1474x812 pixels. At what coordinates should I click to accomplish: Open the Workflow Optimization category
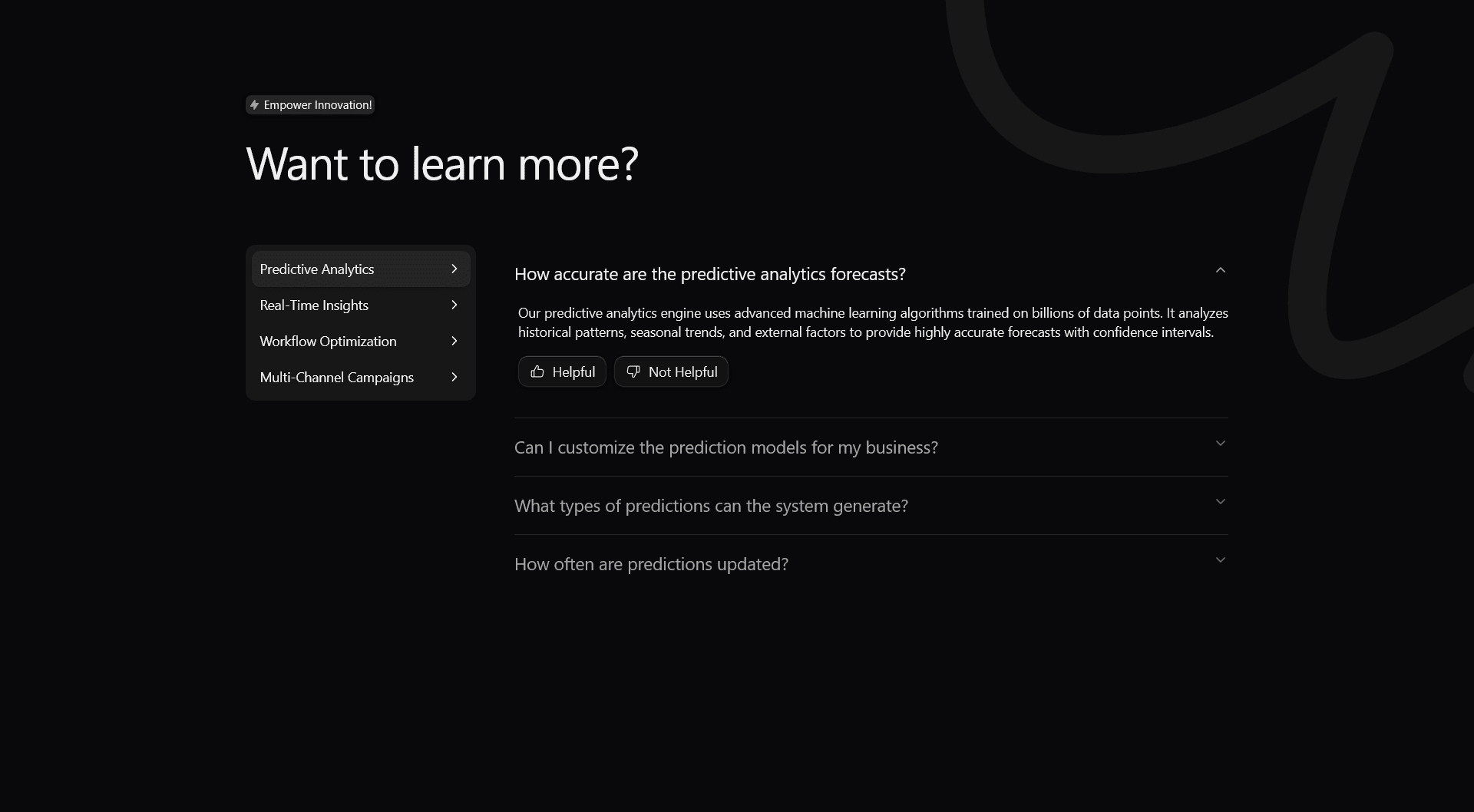point(328,342)
